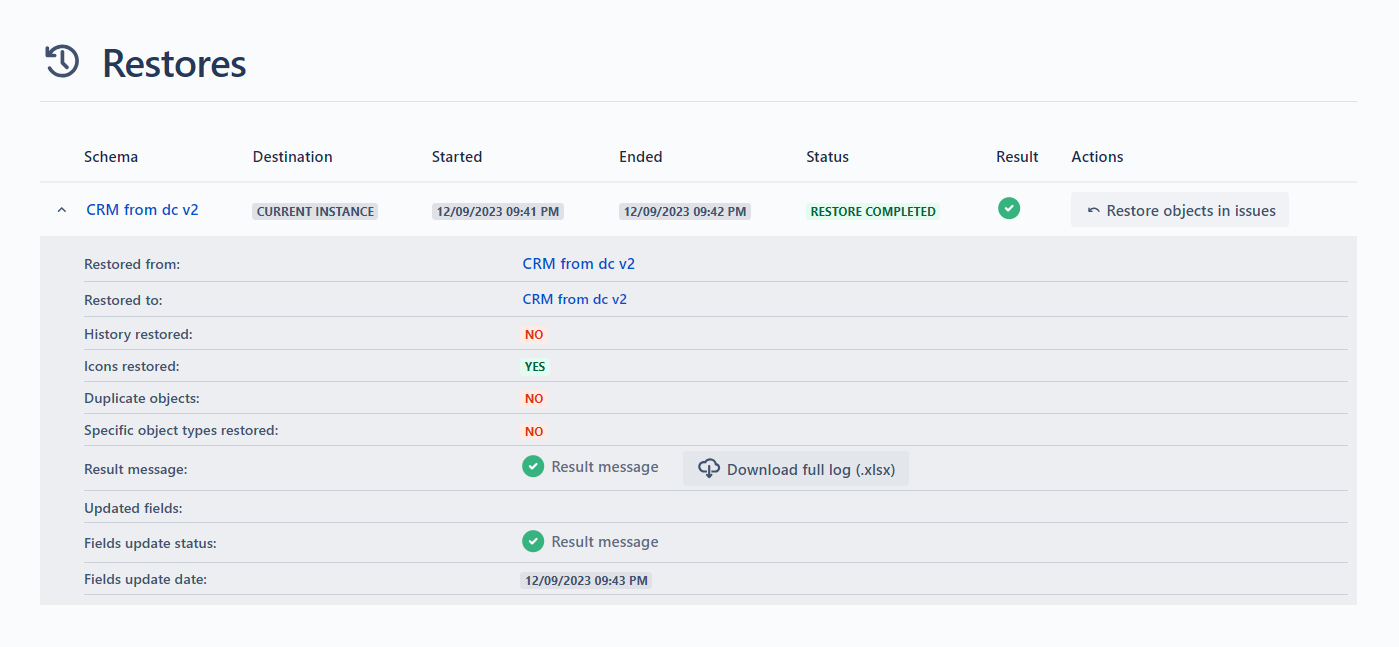Click the Fields update date: label
1399x647 pixels.
coord(145,579)
